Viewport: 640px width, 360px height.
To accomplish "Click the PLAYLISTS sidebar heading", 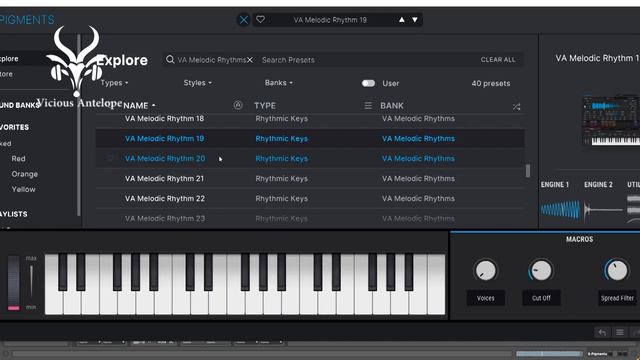I will click(13, 214).
